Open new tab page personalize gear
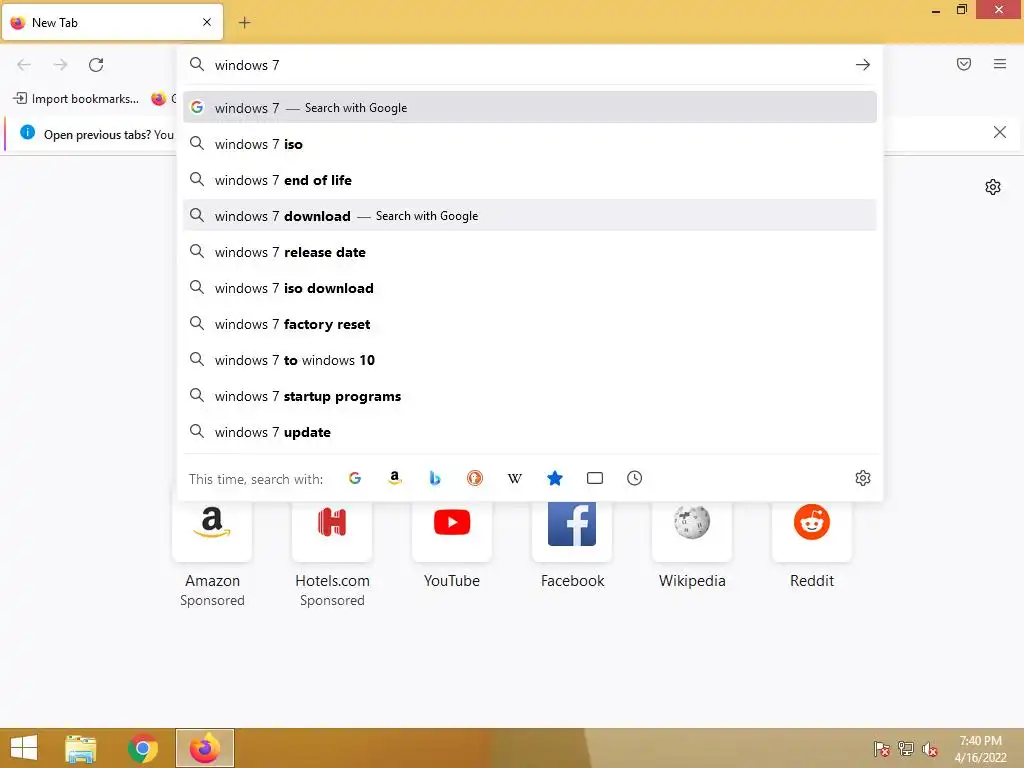Viewport: 1024px width, 768px height. click(993, 187)
